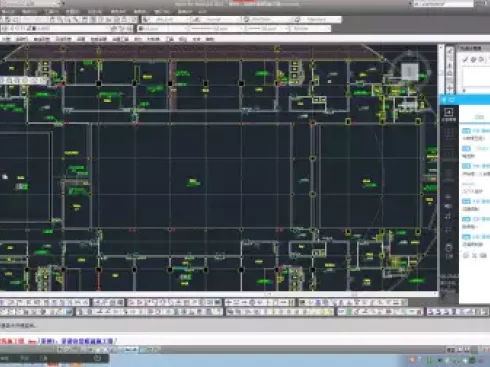Toggle the highlighted snap mode status bar button
490x367 pixels.
pos(131,350)
